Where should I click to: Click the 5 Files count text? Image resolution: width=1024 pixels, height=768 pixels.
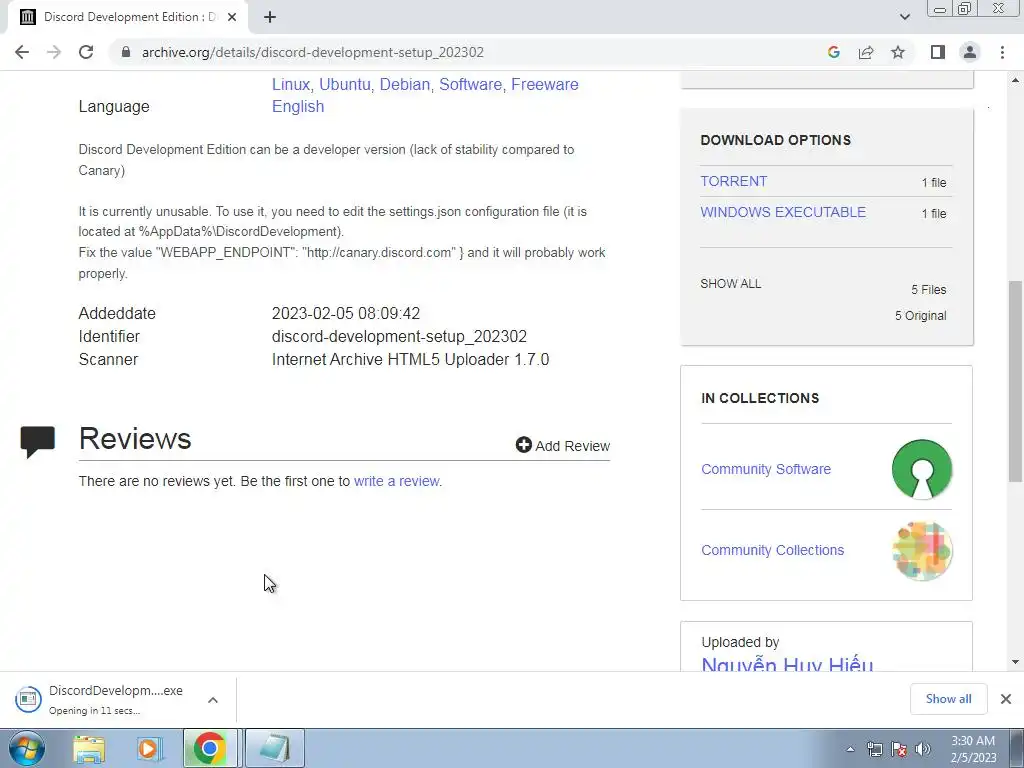coord(929,289)
